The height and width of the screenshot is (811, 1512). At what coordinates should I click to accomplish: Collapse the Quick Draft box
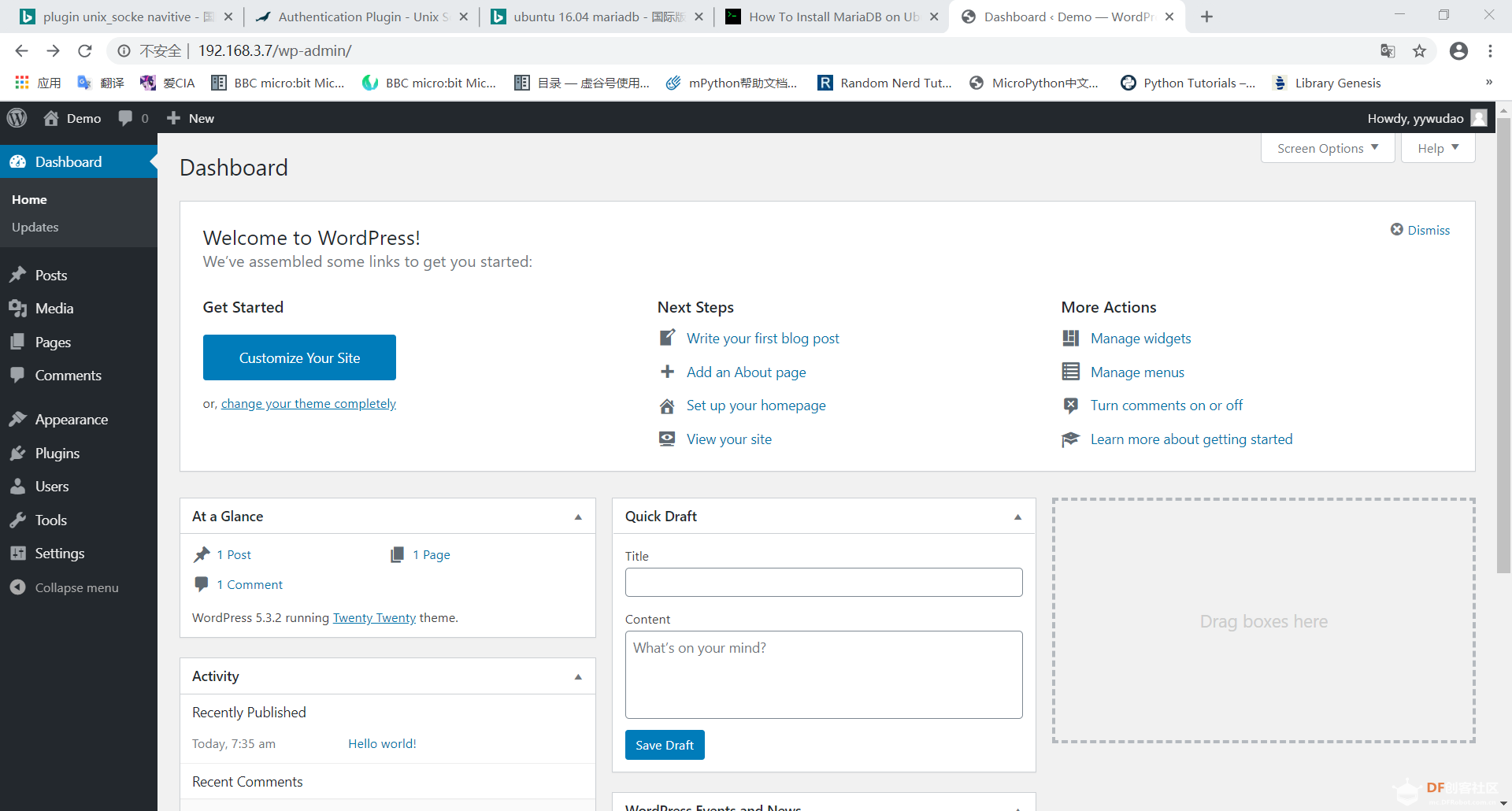click(x=1017, y=517)
